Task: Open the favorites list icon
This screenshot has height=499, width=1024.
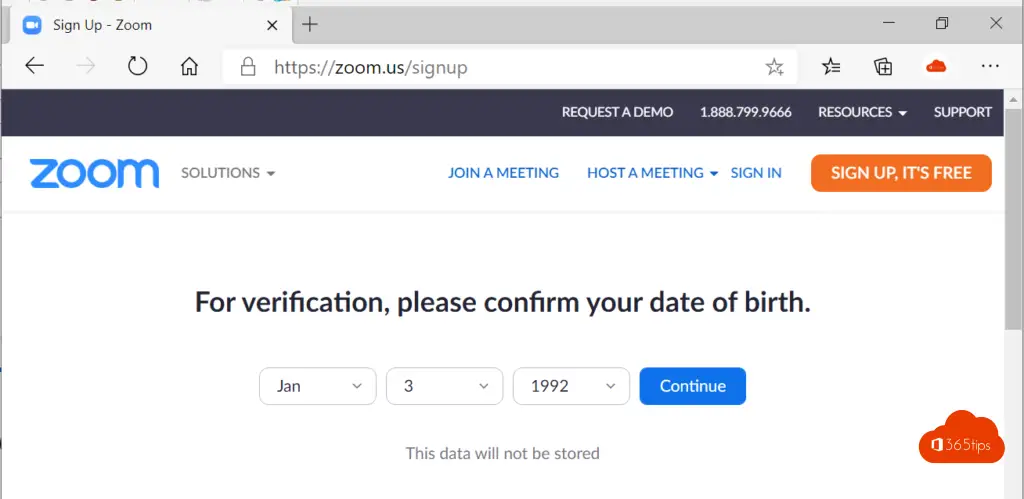Action: [x=831, y=67]
